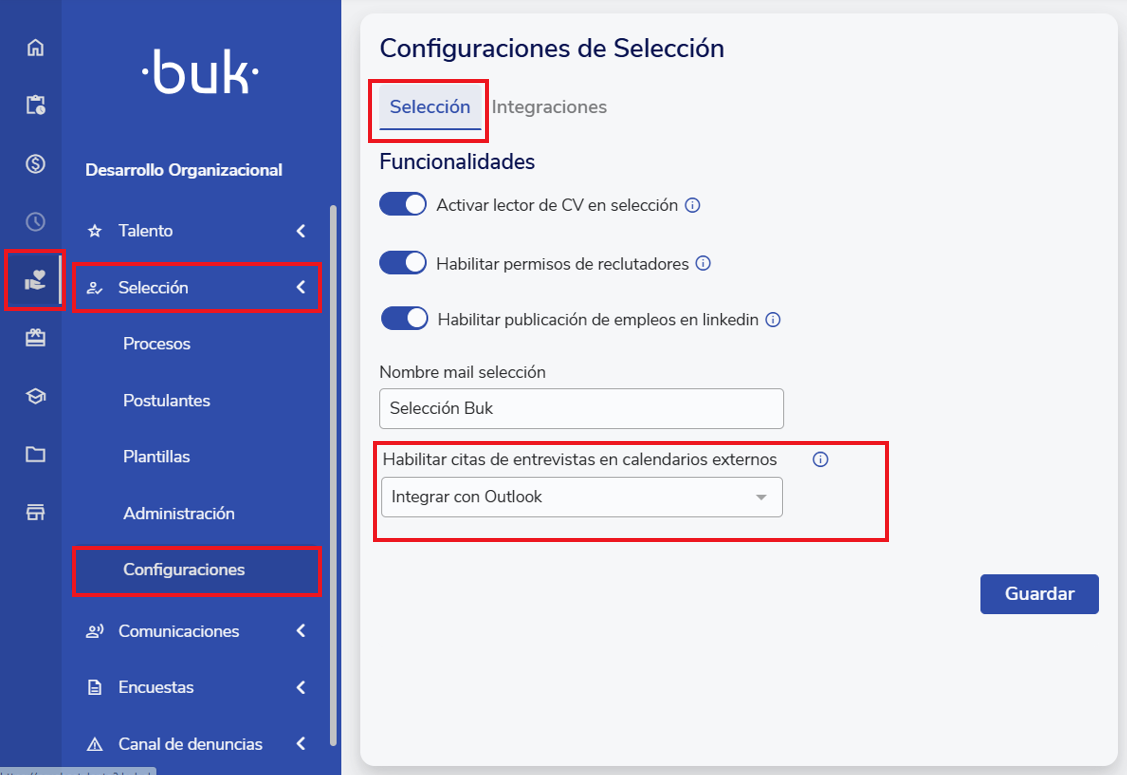Viewport: 1127px width, 775px height.
Task: Open the folder documents icon
Action: [35, 455]
